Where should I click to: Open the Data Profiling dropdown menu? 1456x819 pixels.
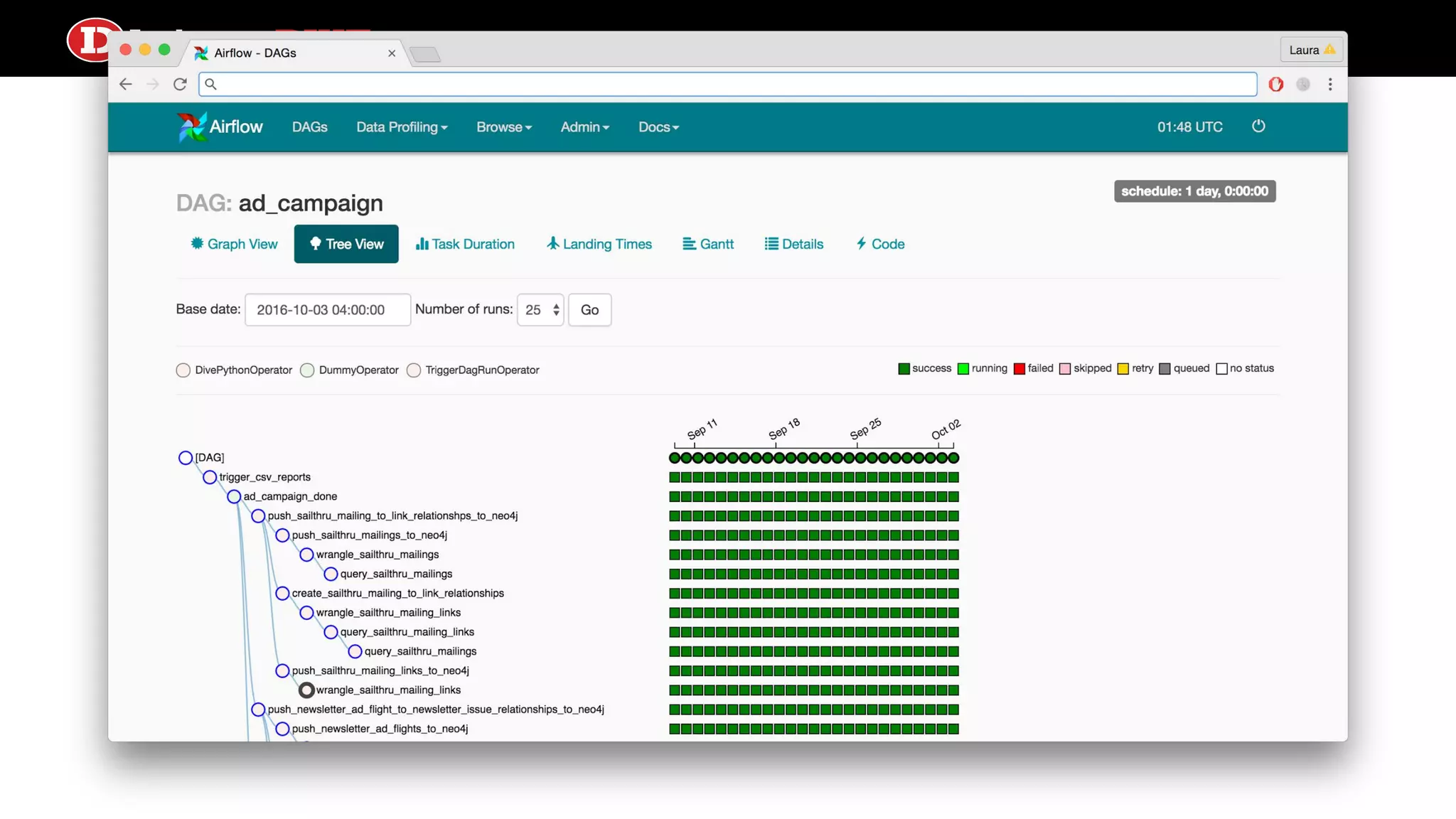(402, 127)
